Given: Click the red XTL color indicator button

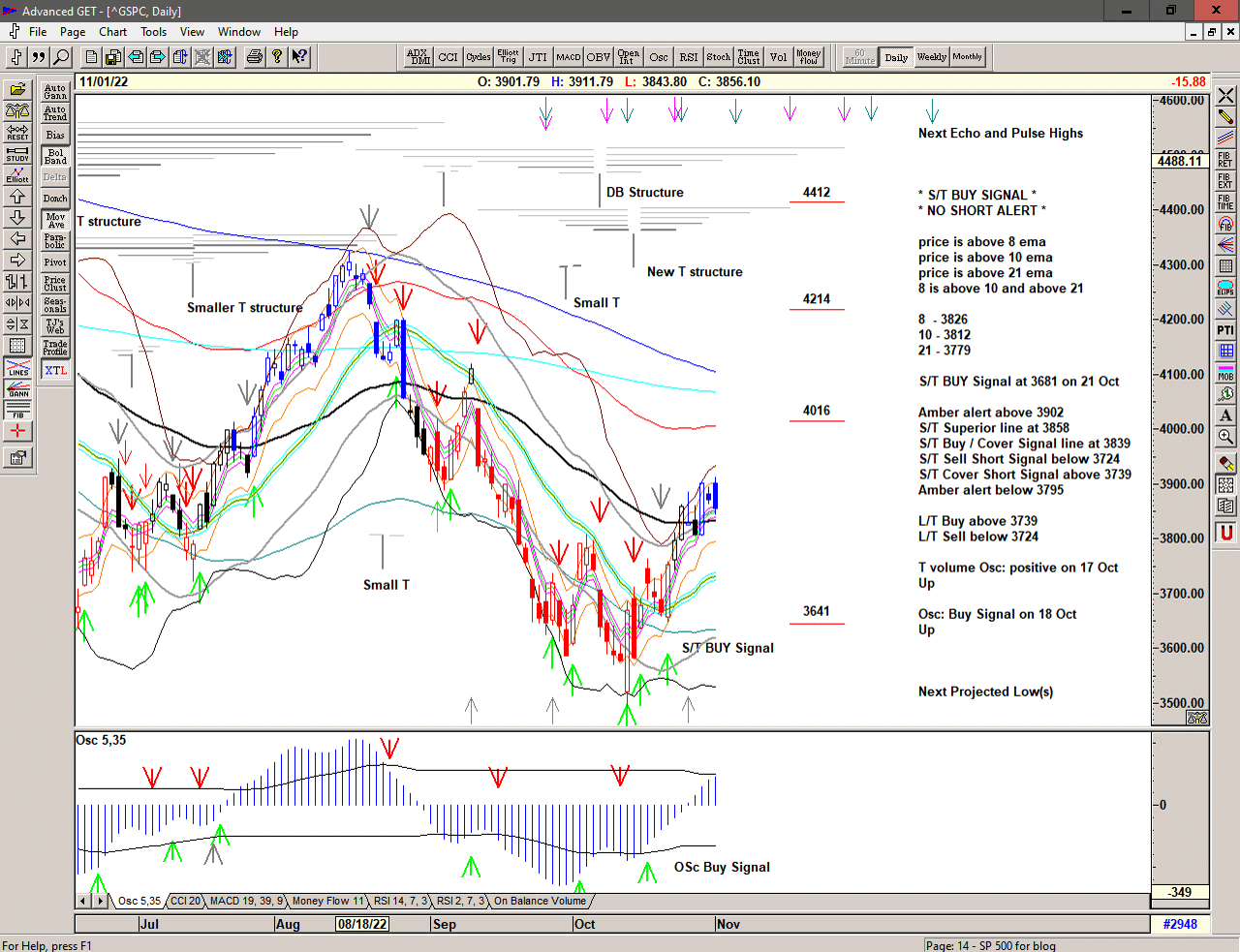Looking at the screenshot, I should (x=55, y=370).
